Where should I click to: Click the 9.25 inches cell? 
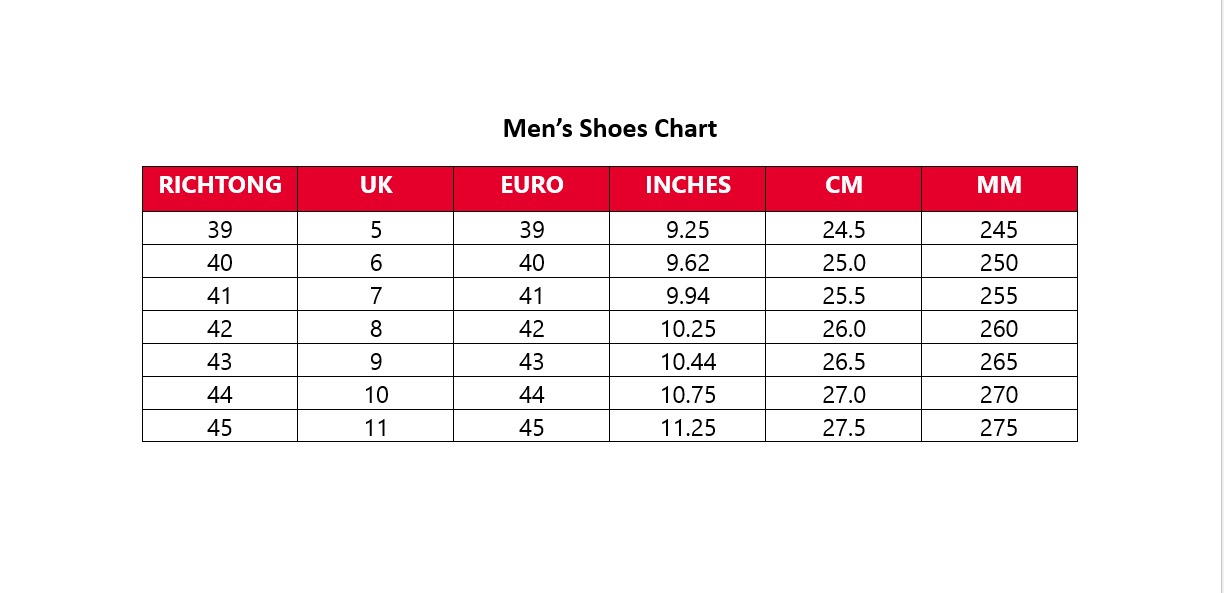point(687,229)
